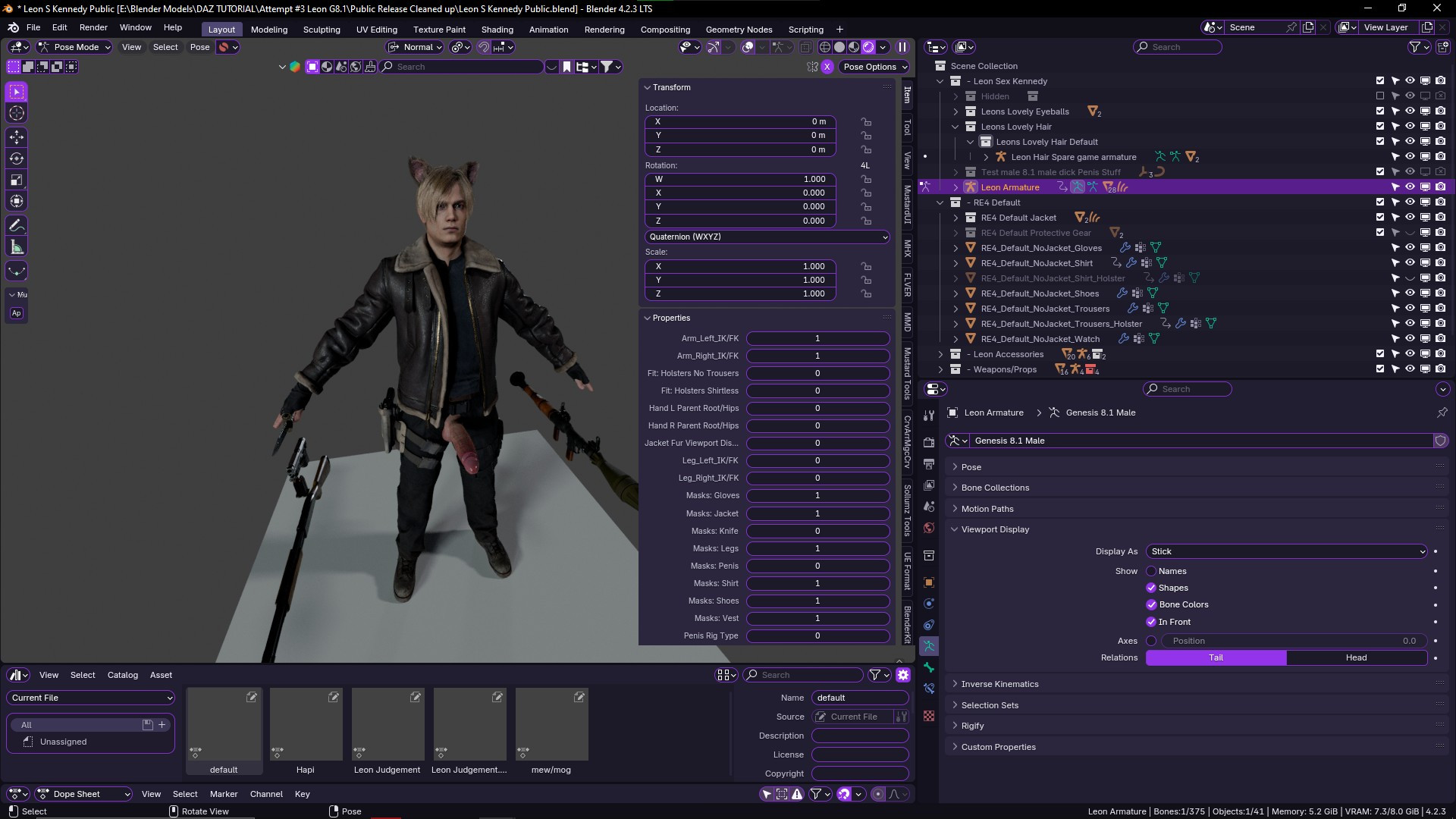Open the Bone properties tab icon

(x=929, y=667)
